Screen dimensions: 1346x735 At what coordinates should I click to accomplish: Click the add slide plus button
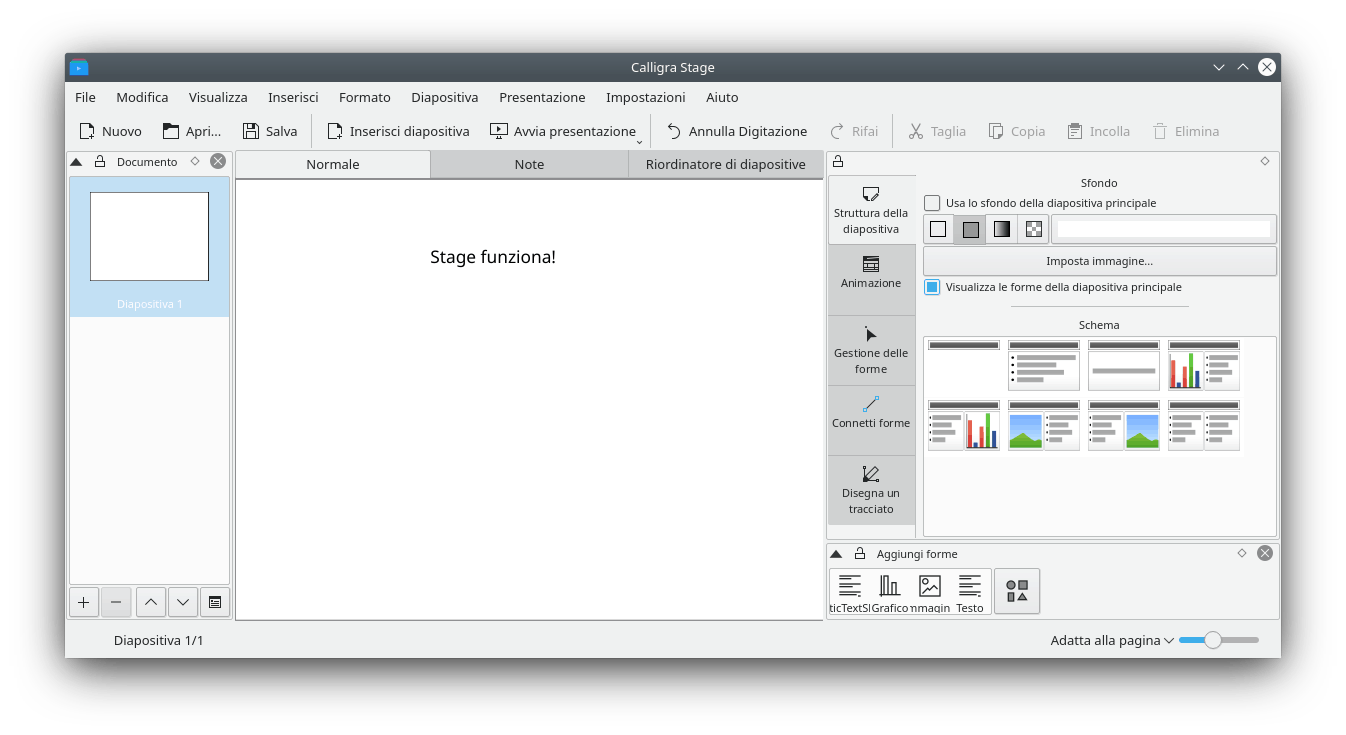click(x=84, y=602)
